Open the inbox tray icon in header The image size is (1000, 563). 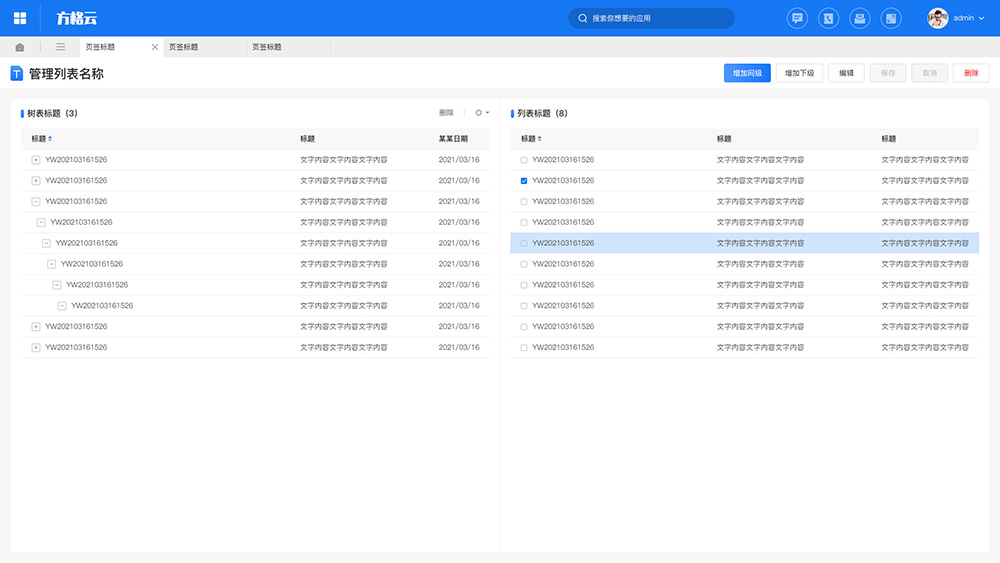859,18
